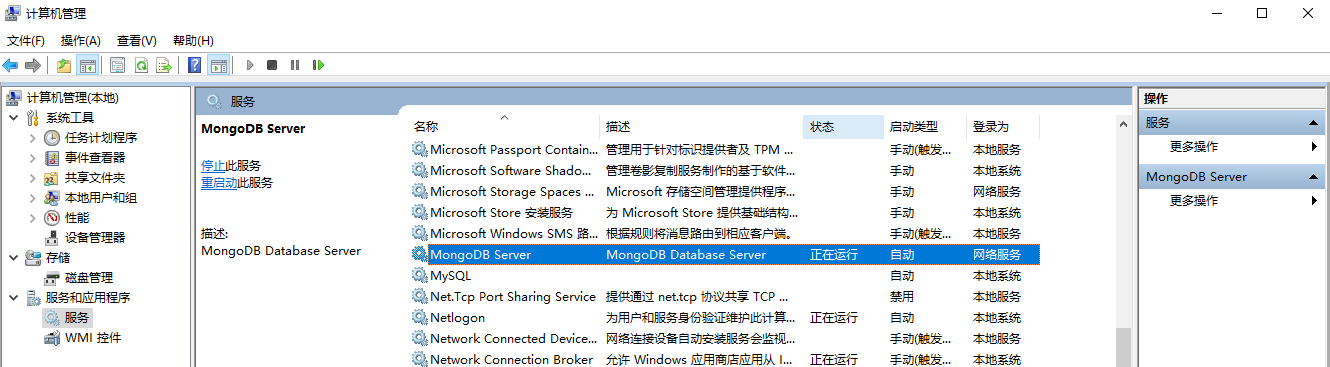Open the 操作(A) menu
The height and width of the screenshot is (367, 1330).
tap(81, 40)
